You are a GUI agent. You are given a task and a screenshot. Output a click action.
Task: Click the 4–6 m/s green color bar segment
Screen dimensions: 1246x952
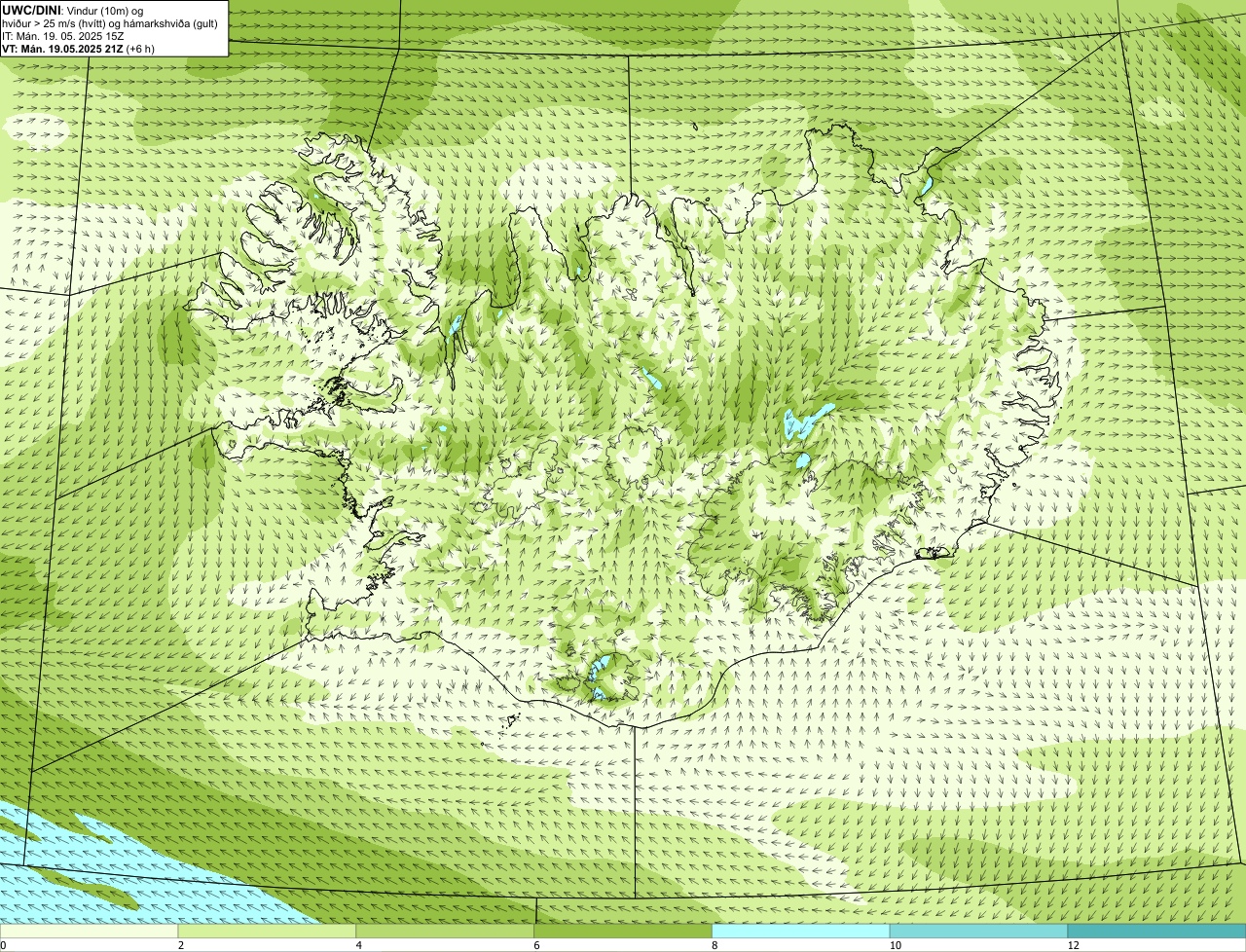tap(446, 931)
